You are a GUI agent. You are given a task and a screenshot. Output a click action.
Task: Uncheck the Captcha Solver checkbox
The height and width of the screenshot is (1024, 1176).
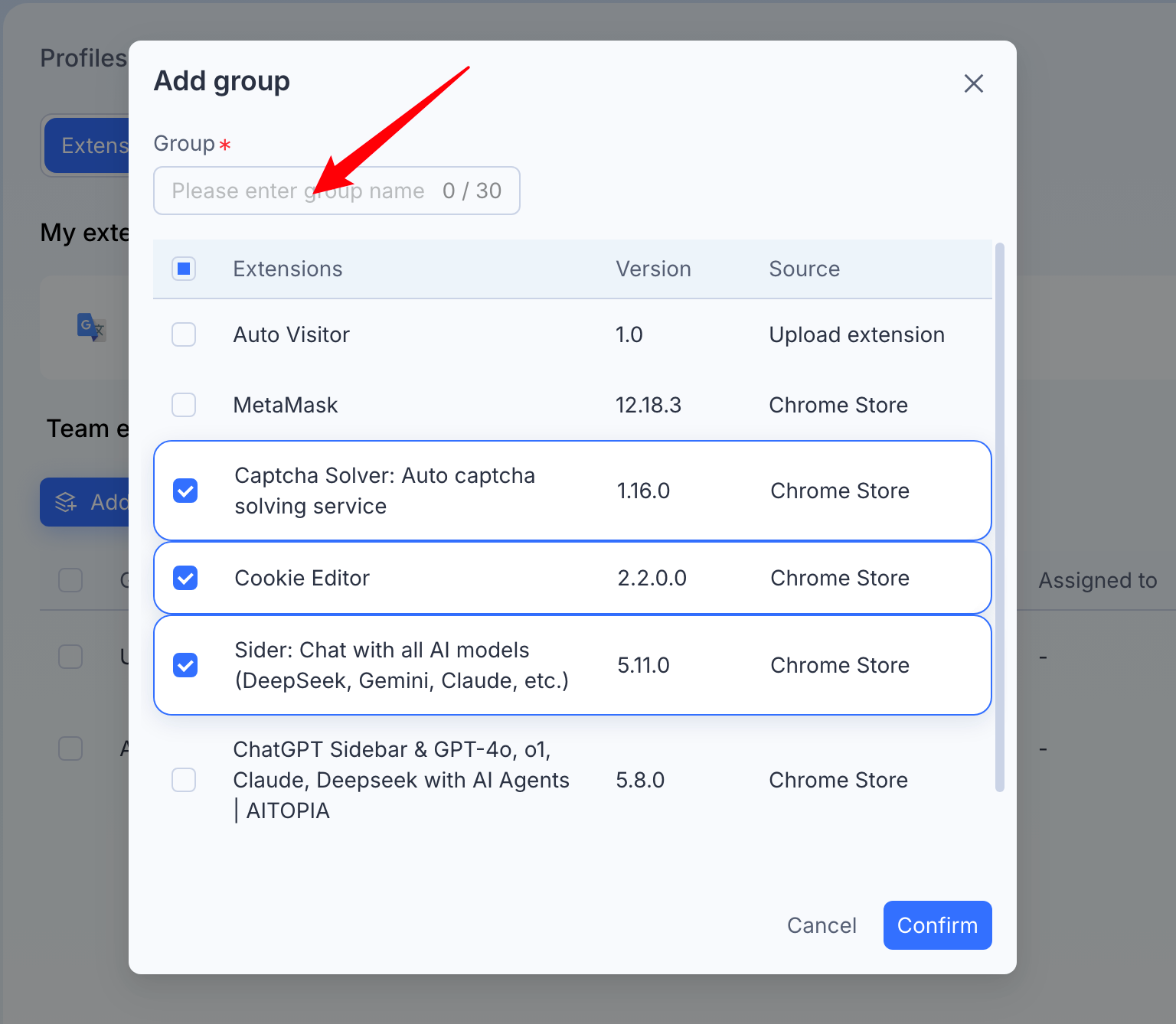[x=185, y=491]
